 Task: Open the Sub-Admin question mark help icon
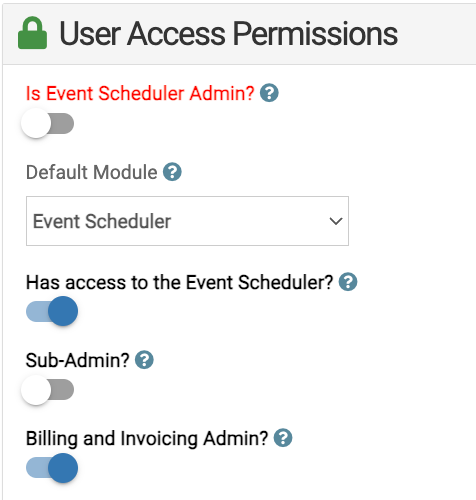144,360
